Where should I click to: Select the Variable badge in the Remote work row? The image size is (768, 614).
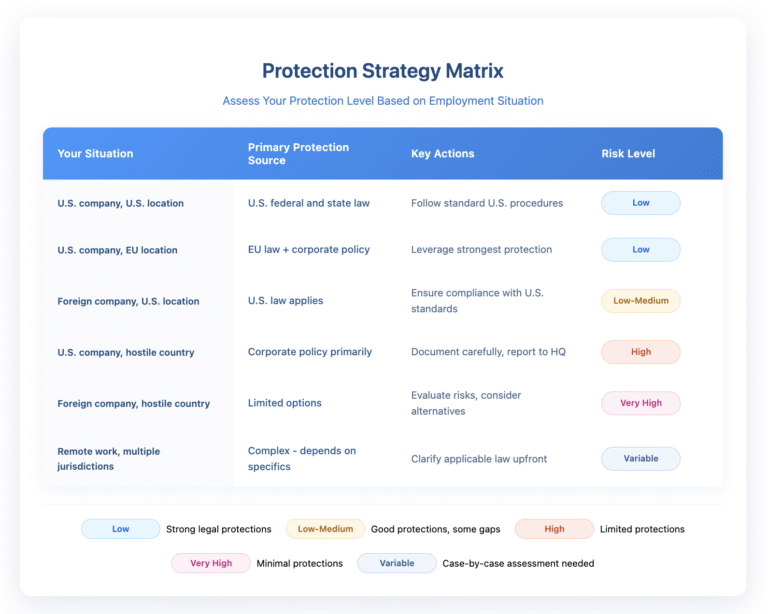click(x=640, y=459)
